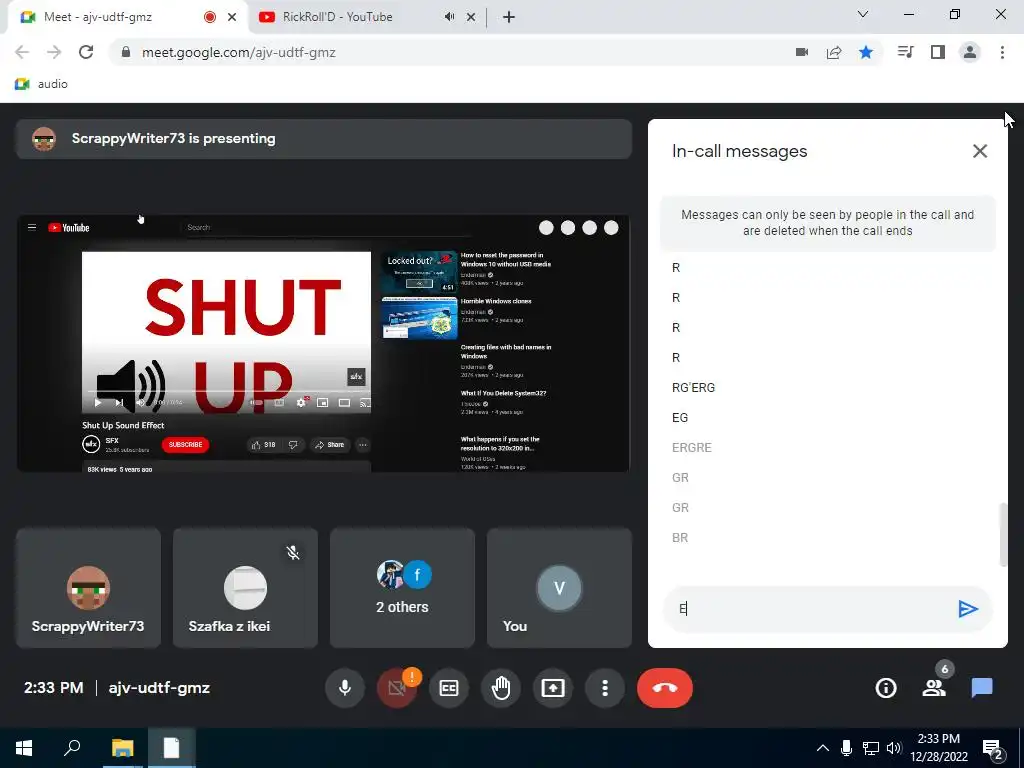Screen dimensions: 1024x768
Task: Click the BR chat message
Action: [x=680, y=538]
